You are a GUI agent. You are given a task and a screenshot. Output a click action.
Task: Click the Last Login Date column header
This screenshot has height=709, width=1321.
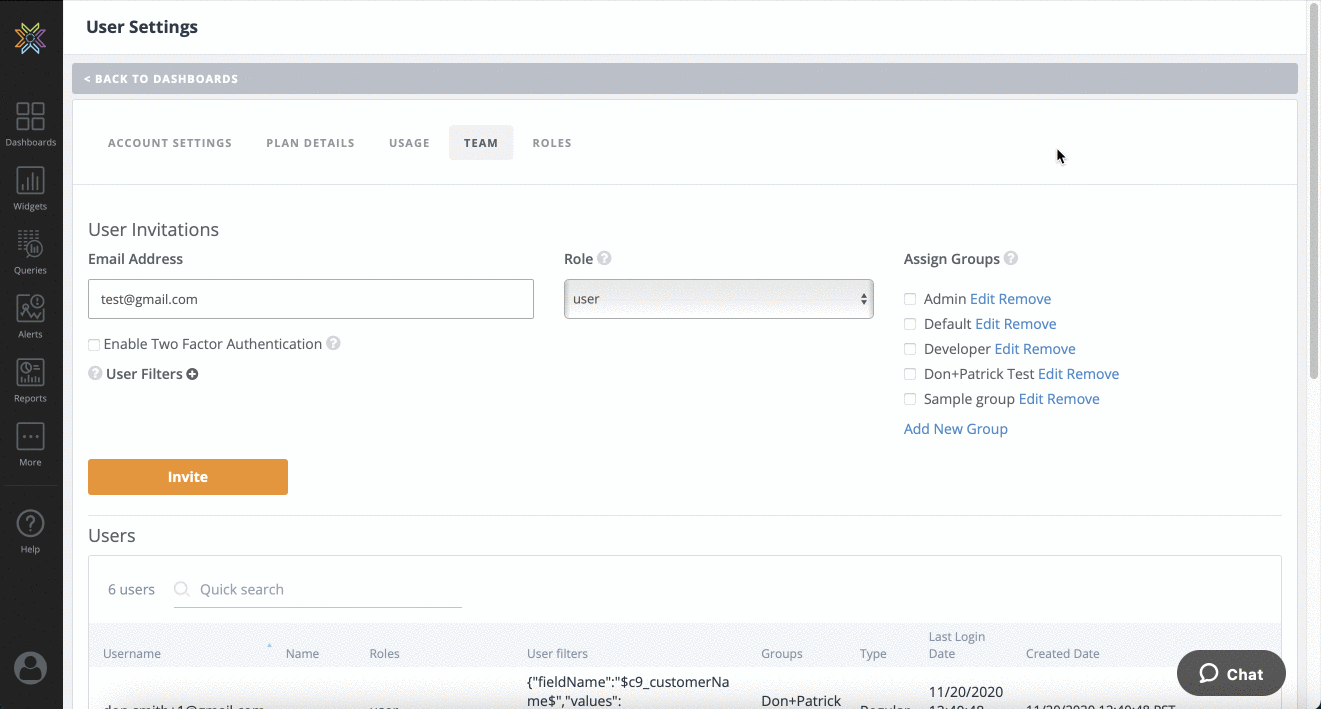957,645
